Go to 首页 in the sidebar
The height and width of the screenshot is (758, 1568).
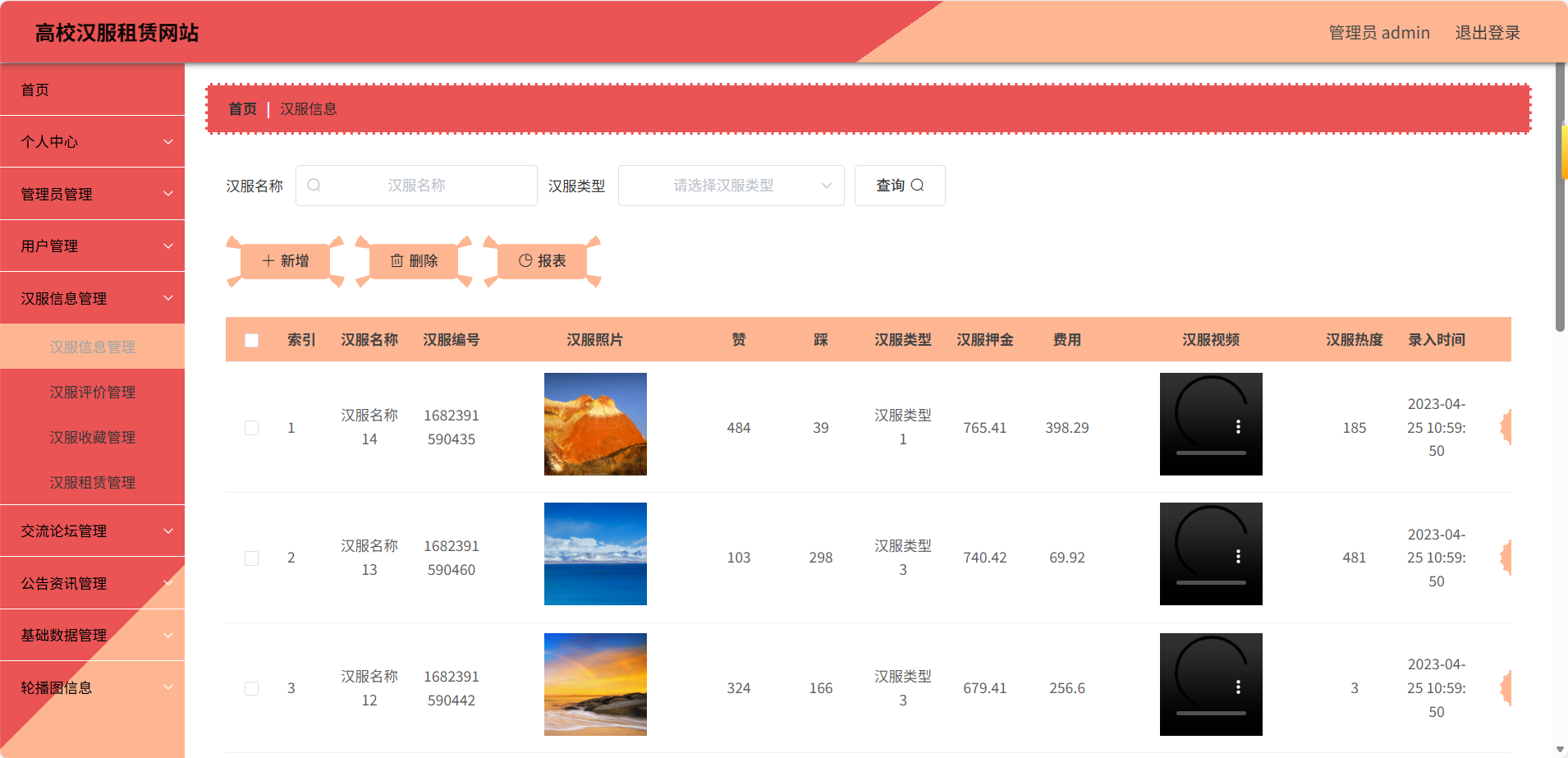[x=92, y=90]
